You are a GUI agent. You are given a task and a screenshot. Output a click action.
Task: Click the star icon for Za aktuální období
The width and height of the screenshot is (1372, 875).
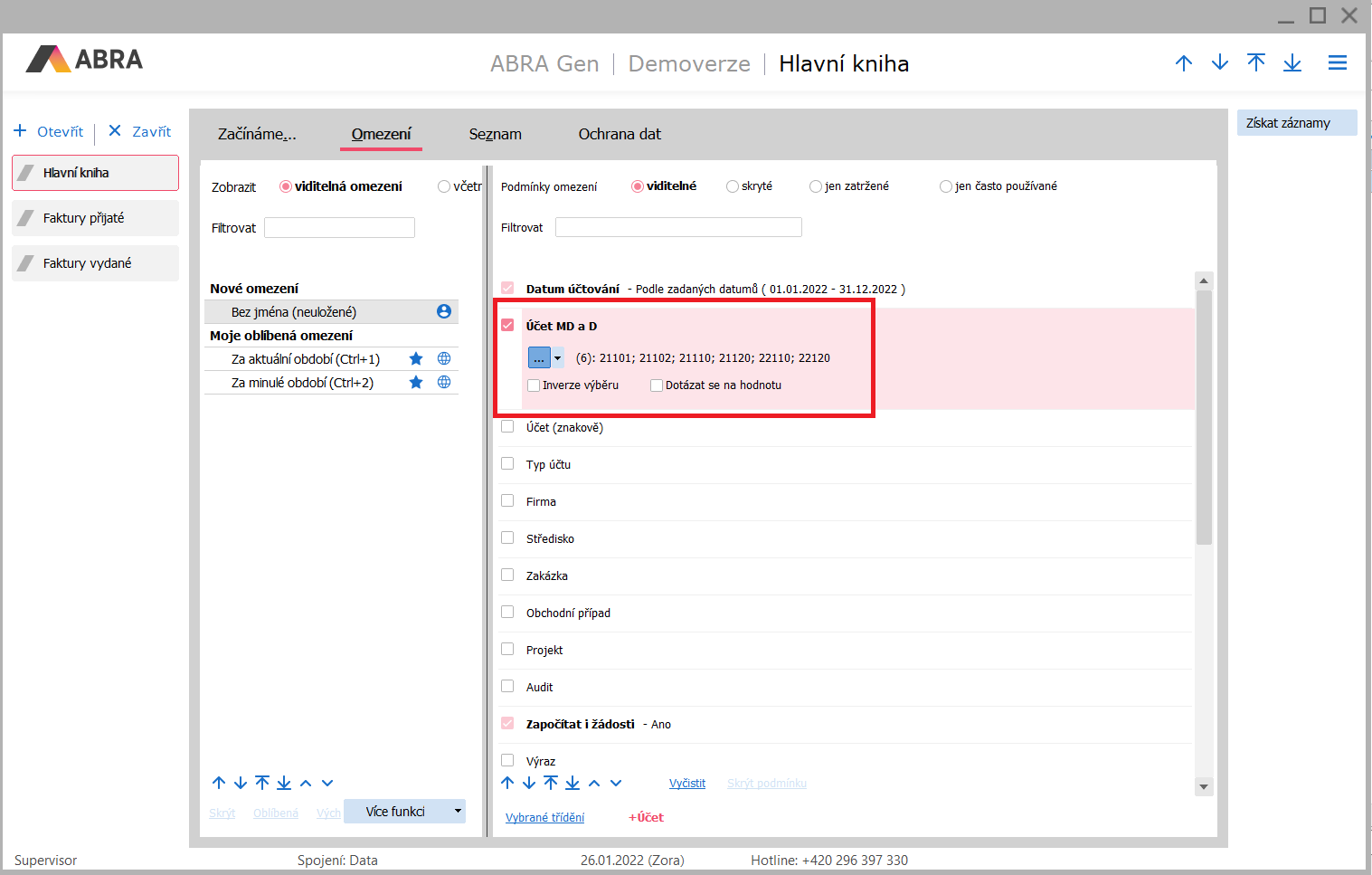416,359
